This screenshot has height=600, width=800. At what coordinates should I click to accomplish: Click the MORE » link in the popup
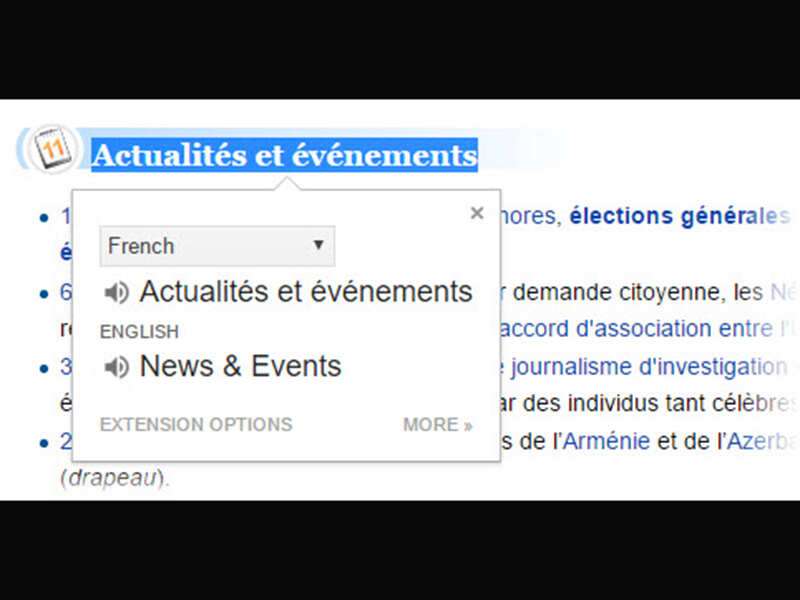click(437, 424)
